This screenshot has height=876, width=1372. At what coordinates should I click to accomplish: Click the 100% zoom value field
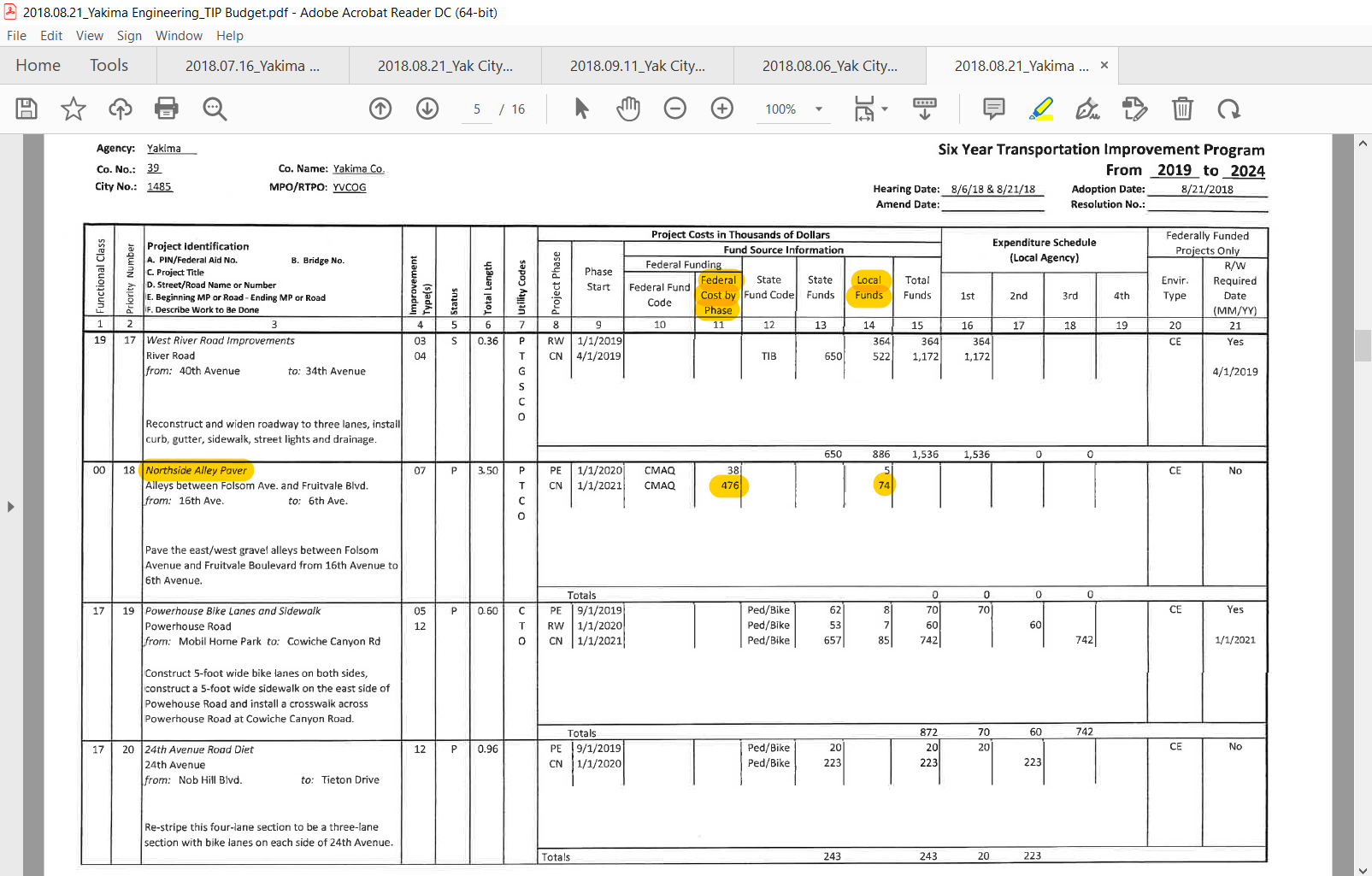point(780,109)
